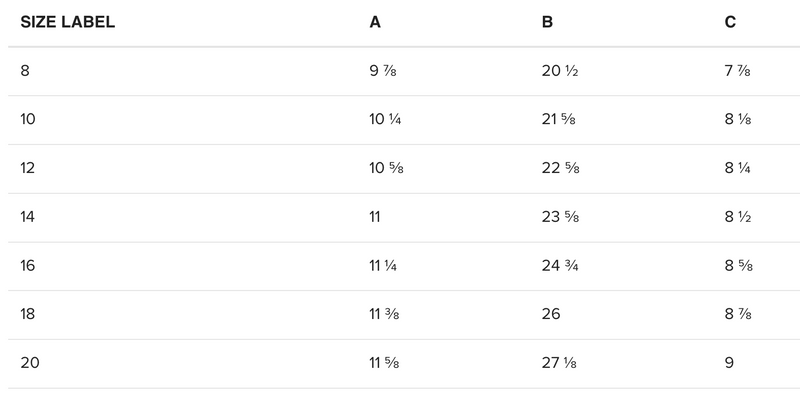Screen dimensions: 800x405
Task: Select size label 16 in first column
Action: [x=28, y=266]
